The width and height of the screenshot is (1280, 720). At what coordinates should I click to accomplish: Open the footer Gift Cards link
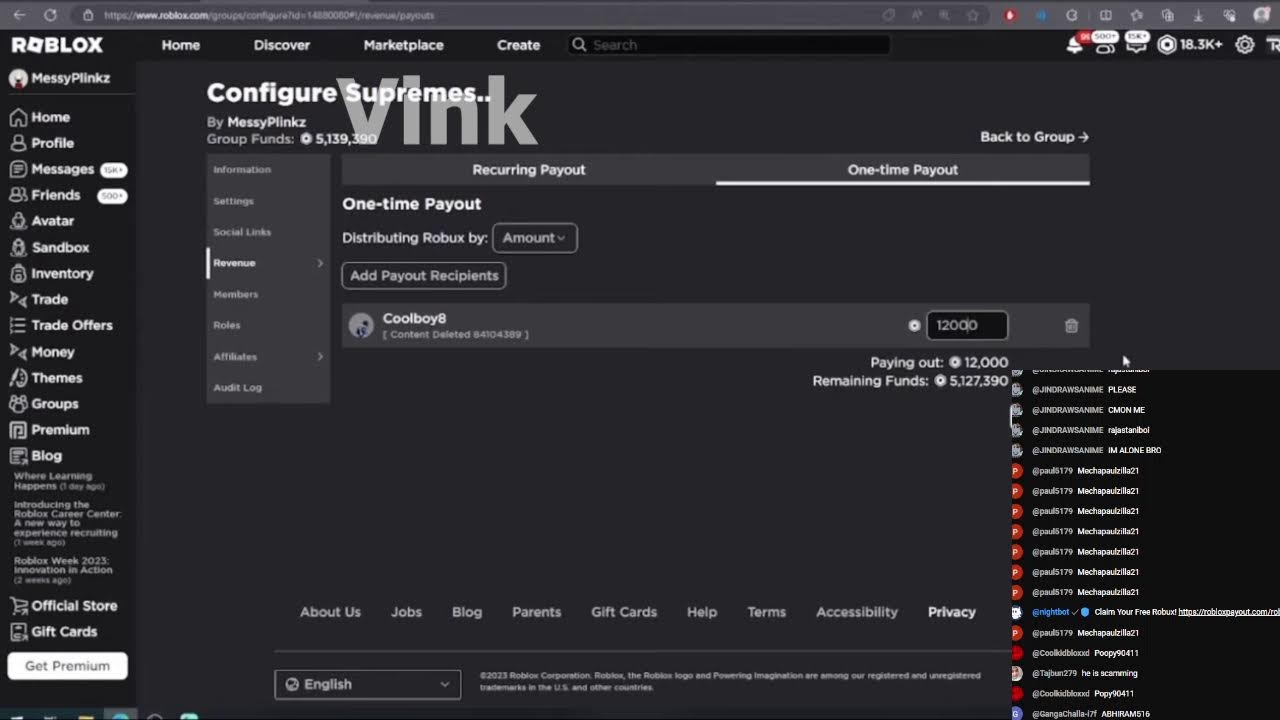[x=624, y=612]
